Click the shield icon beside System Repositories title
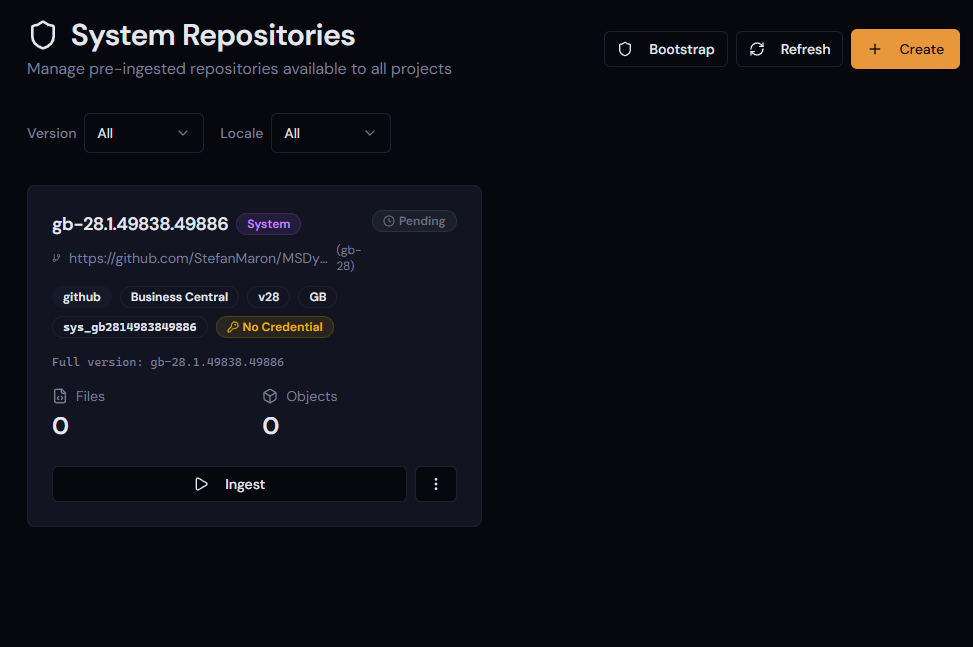Viewport: 973px width, 647px height. (43, 35)
